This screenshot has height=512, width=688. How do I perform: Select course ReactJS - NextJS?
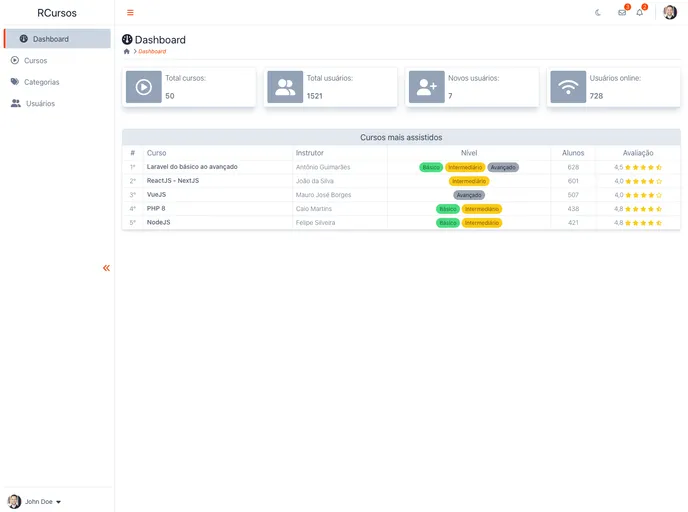point(173,180)
